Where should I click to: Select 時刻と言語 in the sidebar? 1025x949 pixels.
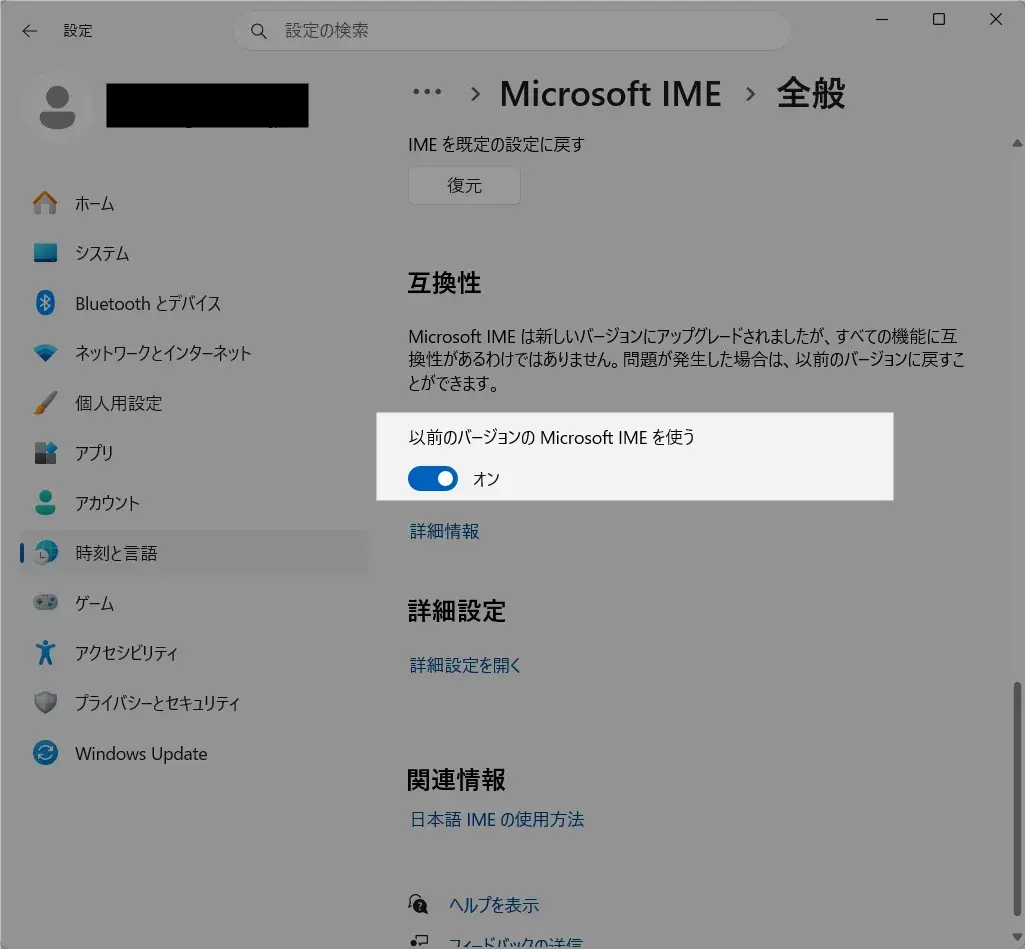point(194,553)
